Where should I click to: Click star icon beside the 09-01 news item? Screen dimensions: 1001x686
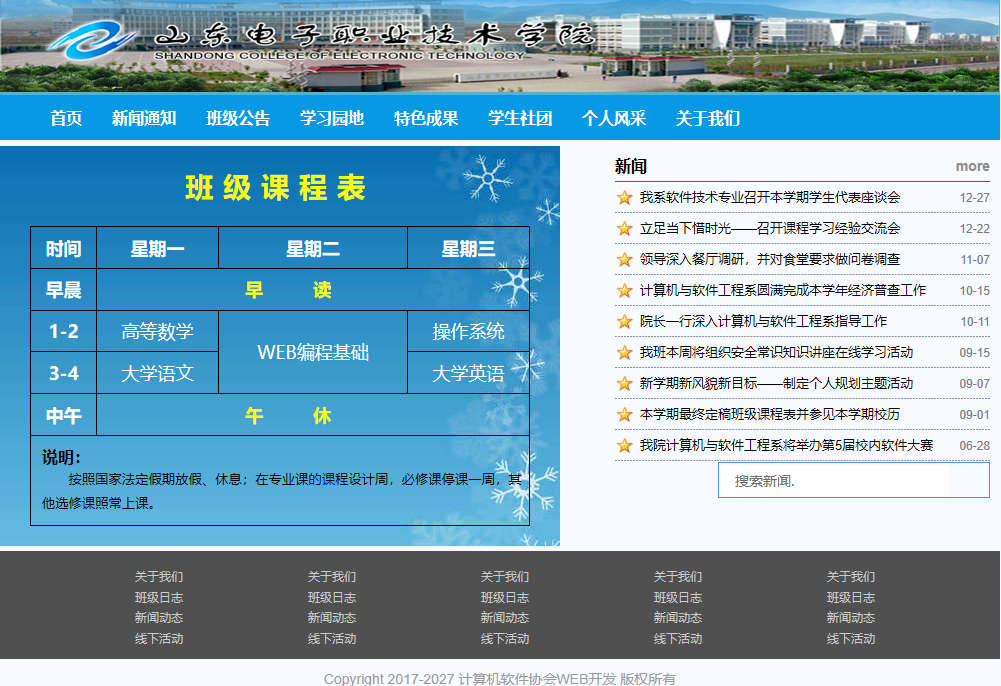click(625, 415)
